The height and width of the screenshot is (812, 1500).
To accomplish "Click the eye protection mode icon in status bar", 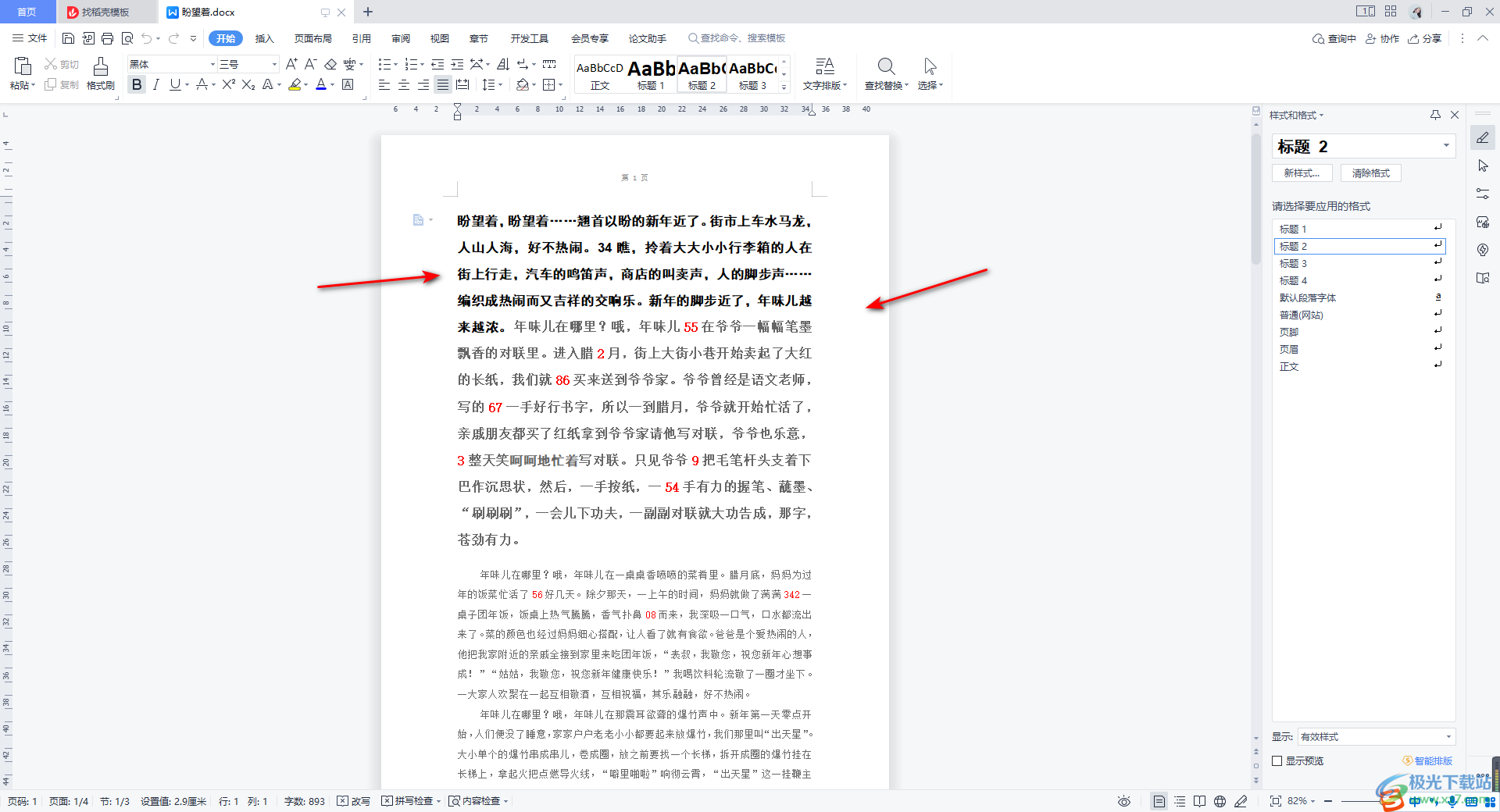I will point(1124,801).
